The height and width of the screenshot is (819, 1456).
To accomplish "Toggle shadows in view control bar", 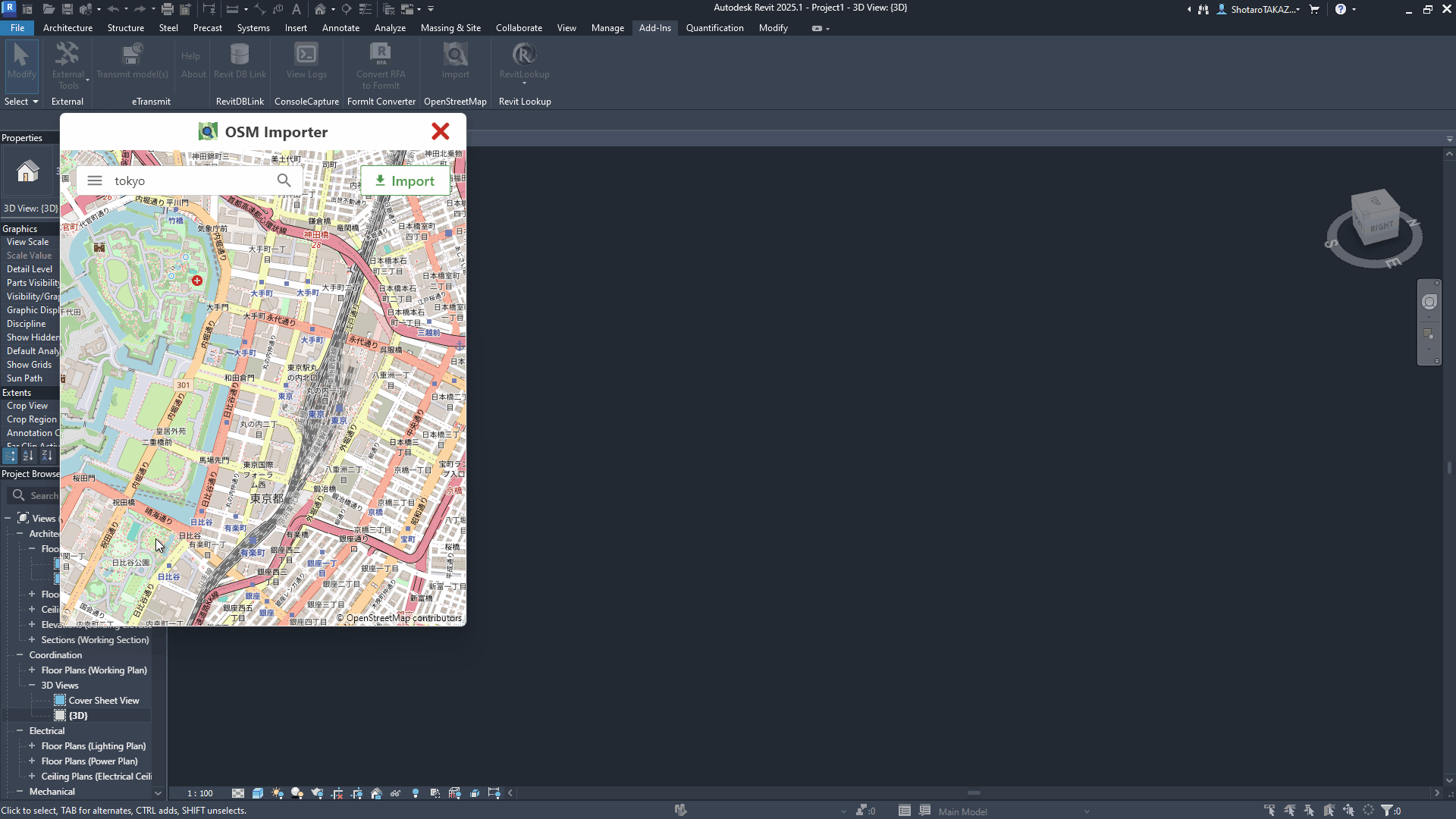I will pyautogui.click(x=297, y=793).
